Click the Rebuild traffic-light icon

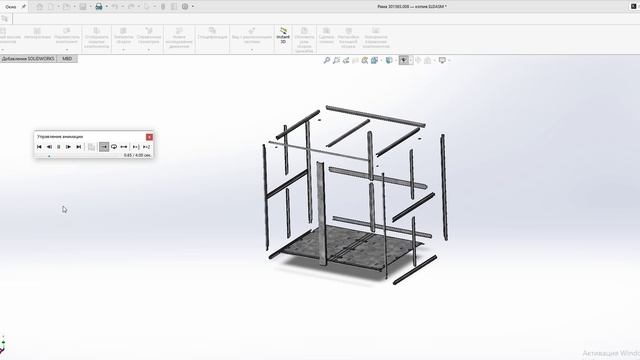(x=163, y=7)
